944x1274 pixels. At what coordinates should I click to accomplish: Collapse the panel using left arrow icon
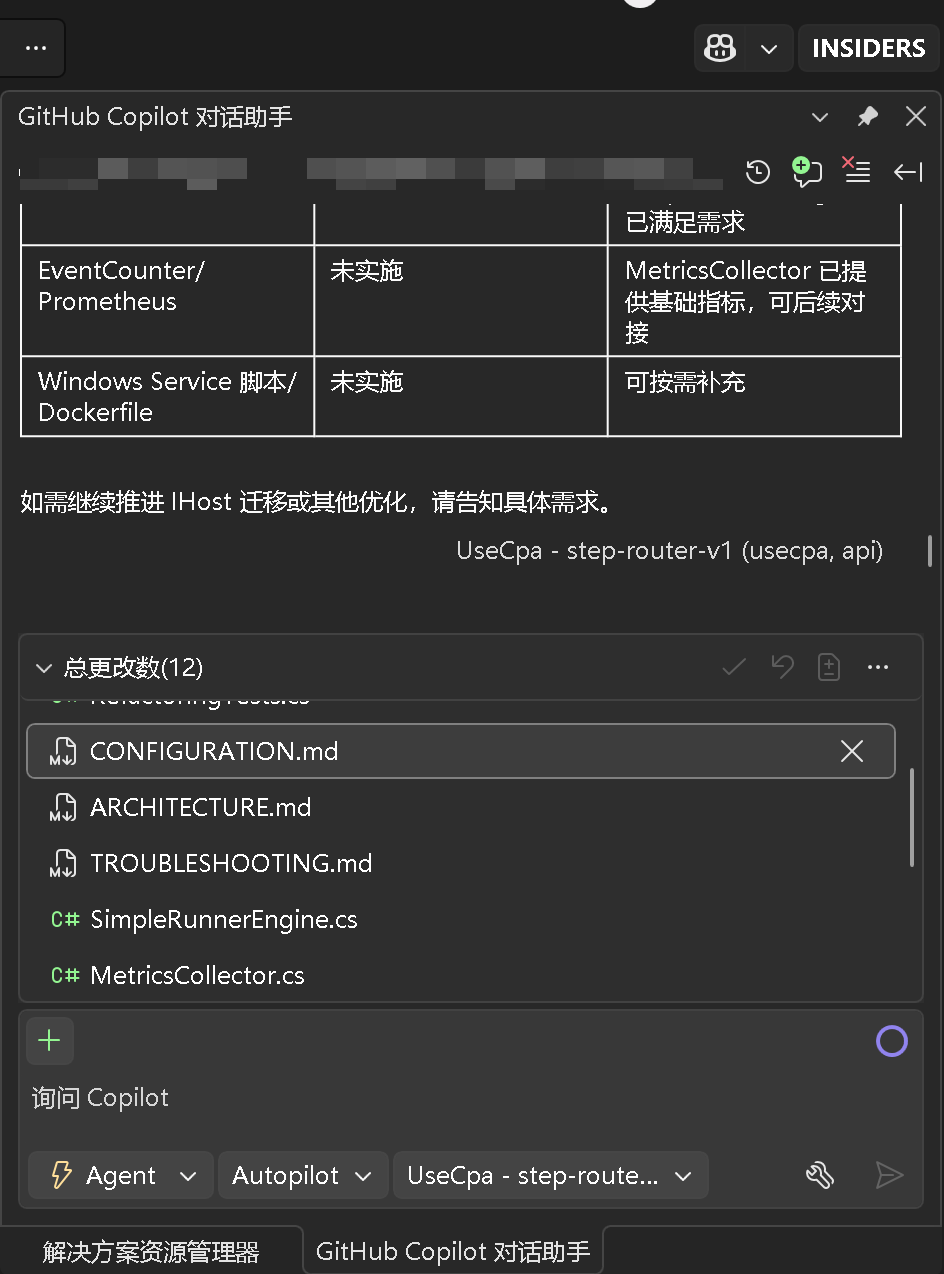tap(907, 172)
